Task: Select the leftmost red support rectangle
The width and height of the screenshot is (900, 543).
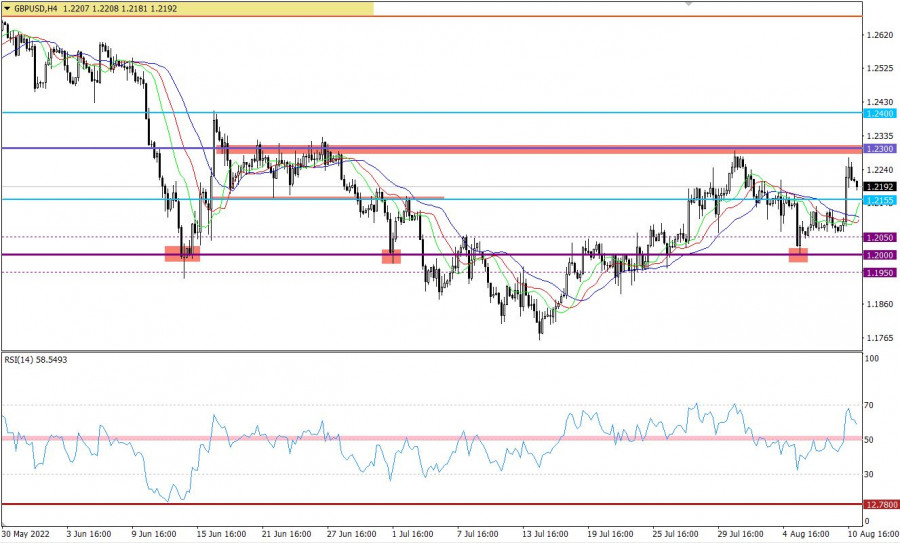Action: (182, 254)
